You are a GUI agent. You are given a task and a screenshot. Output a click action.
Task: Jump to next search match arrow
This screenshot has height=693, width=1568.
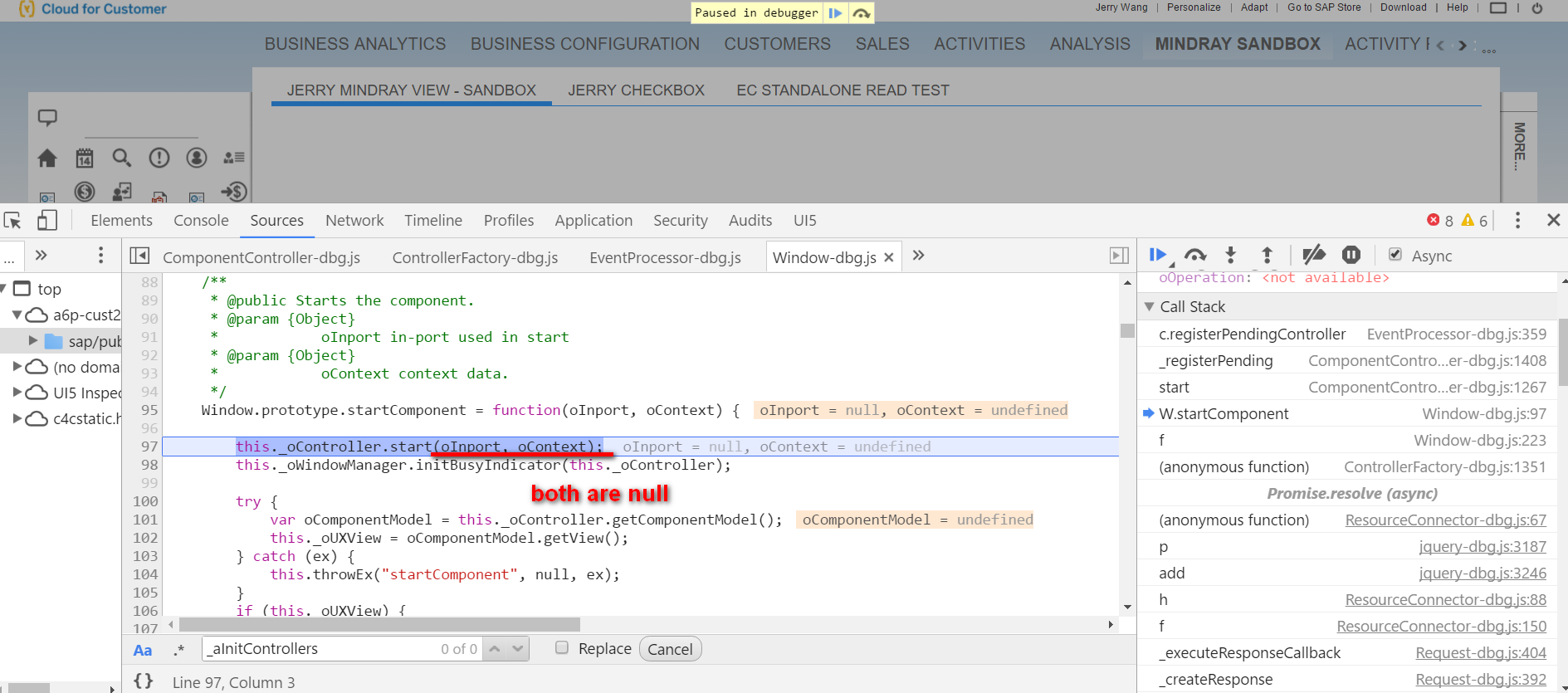(x=518, y=648)
